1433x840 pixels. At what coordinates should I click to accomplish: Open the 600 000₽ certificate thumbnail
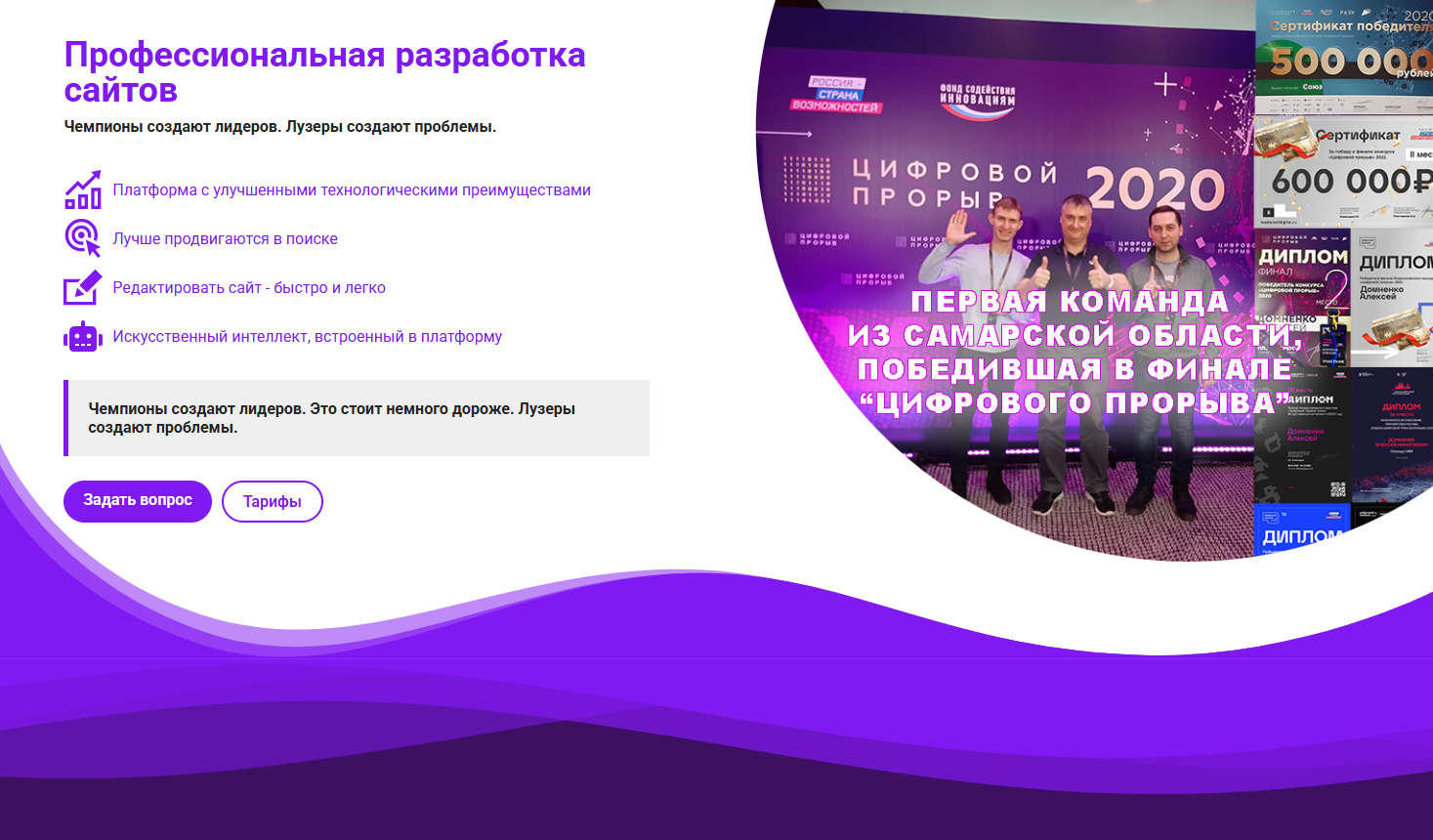click(1344, 172)
